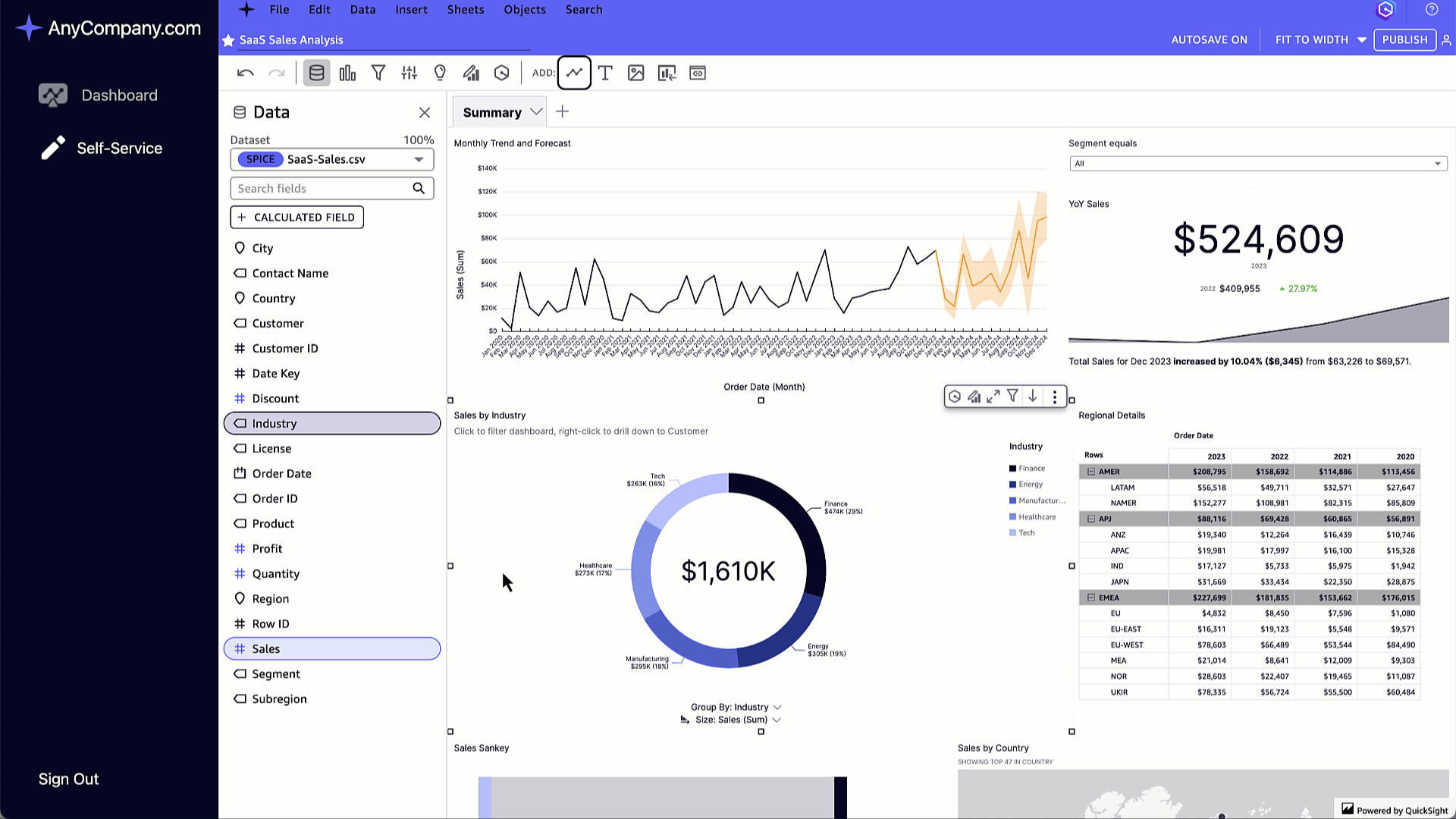Image resolution: width=1456 pixels, height=819 pixels.
Task: Collapse the AMER row group
Action: click(x=1091, y=472)
